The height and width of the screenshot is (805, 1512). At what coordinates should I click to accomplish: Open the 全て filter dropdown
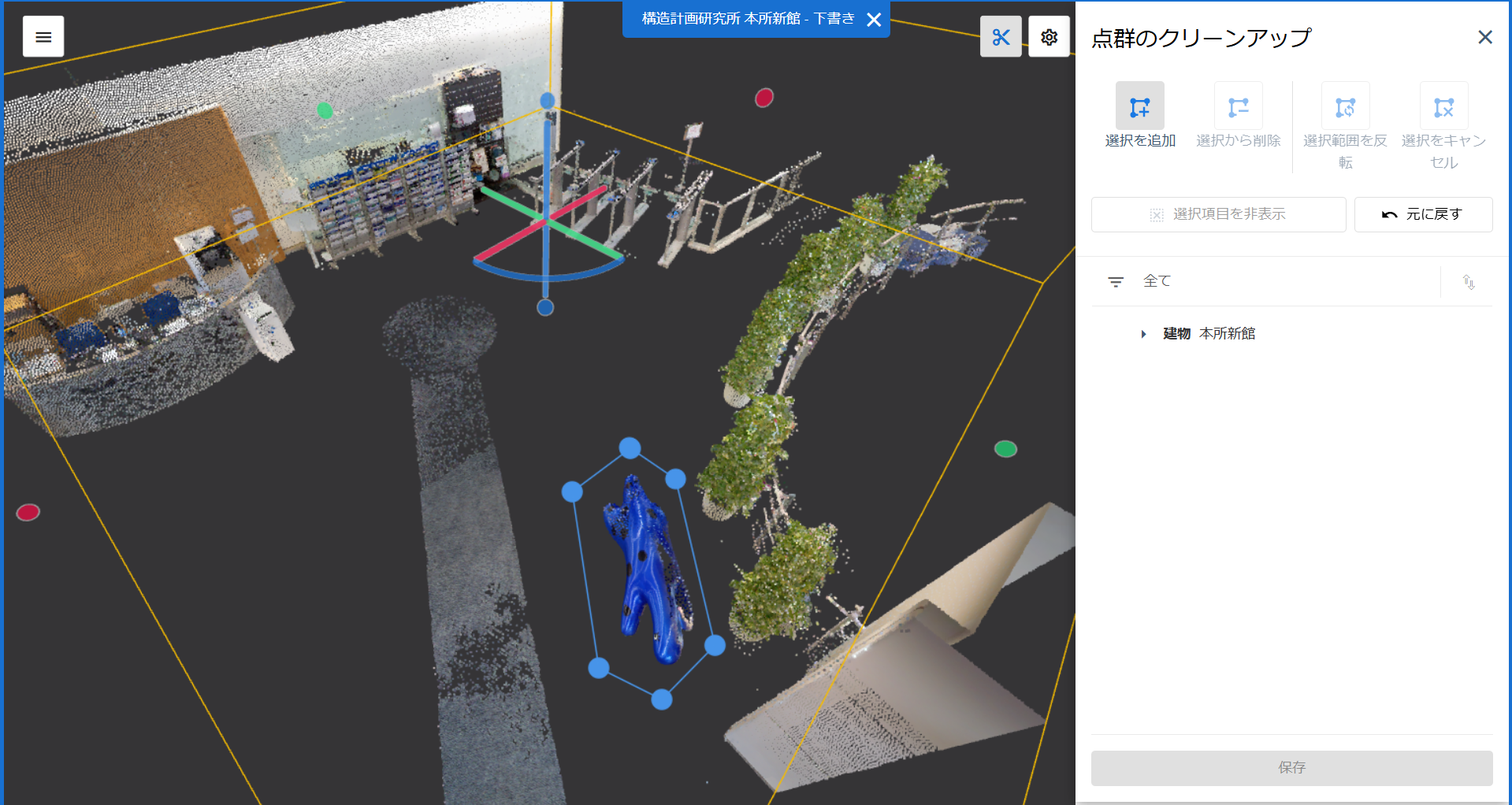tap(1265, 281)
